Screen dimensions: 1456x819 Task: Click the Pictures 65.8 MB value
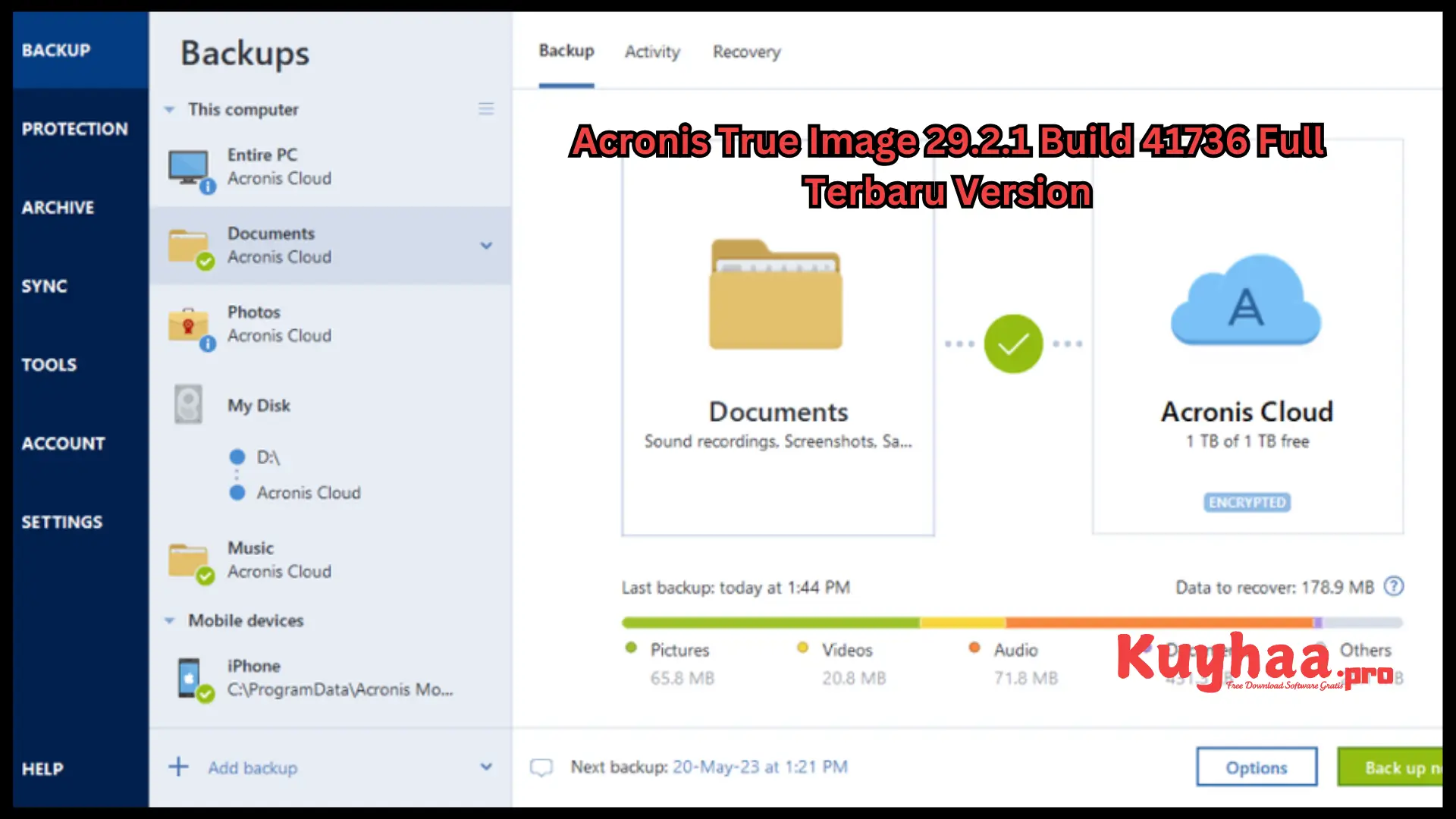pos(682,678)
